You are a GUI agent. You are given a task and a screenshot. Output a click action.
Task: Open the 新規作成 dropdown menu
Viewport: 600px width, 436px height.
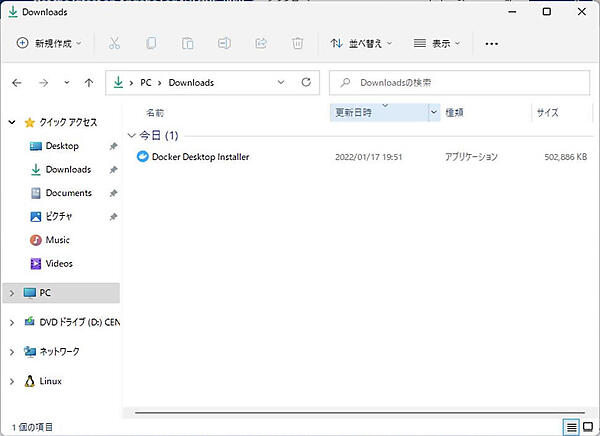(49, 43)
